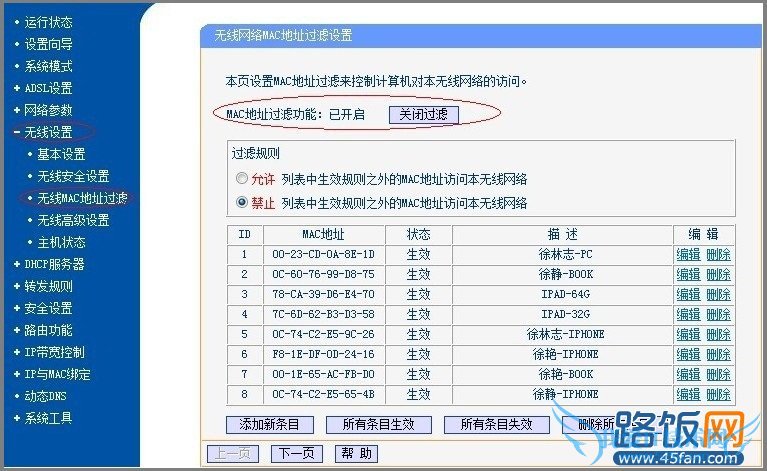Expand the 转发规则 section

[x=48, y=286]
